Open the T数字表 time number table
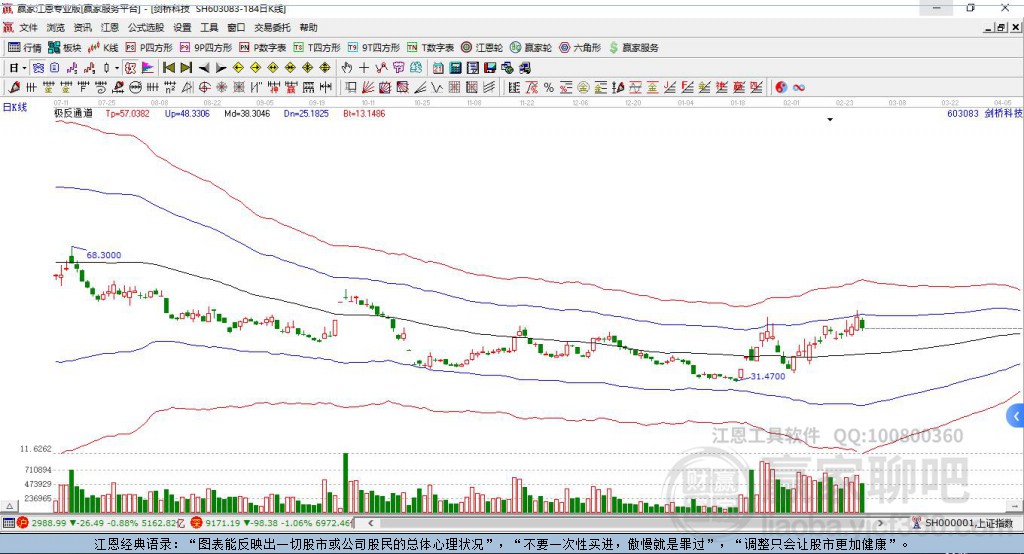Screen dimensions: 1024x554 coord(430,48)
